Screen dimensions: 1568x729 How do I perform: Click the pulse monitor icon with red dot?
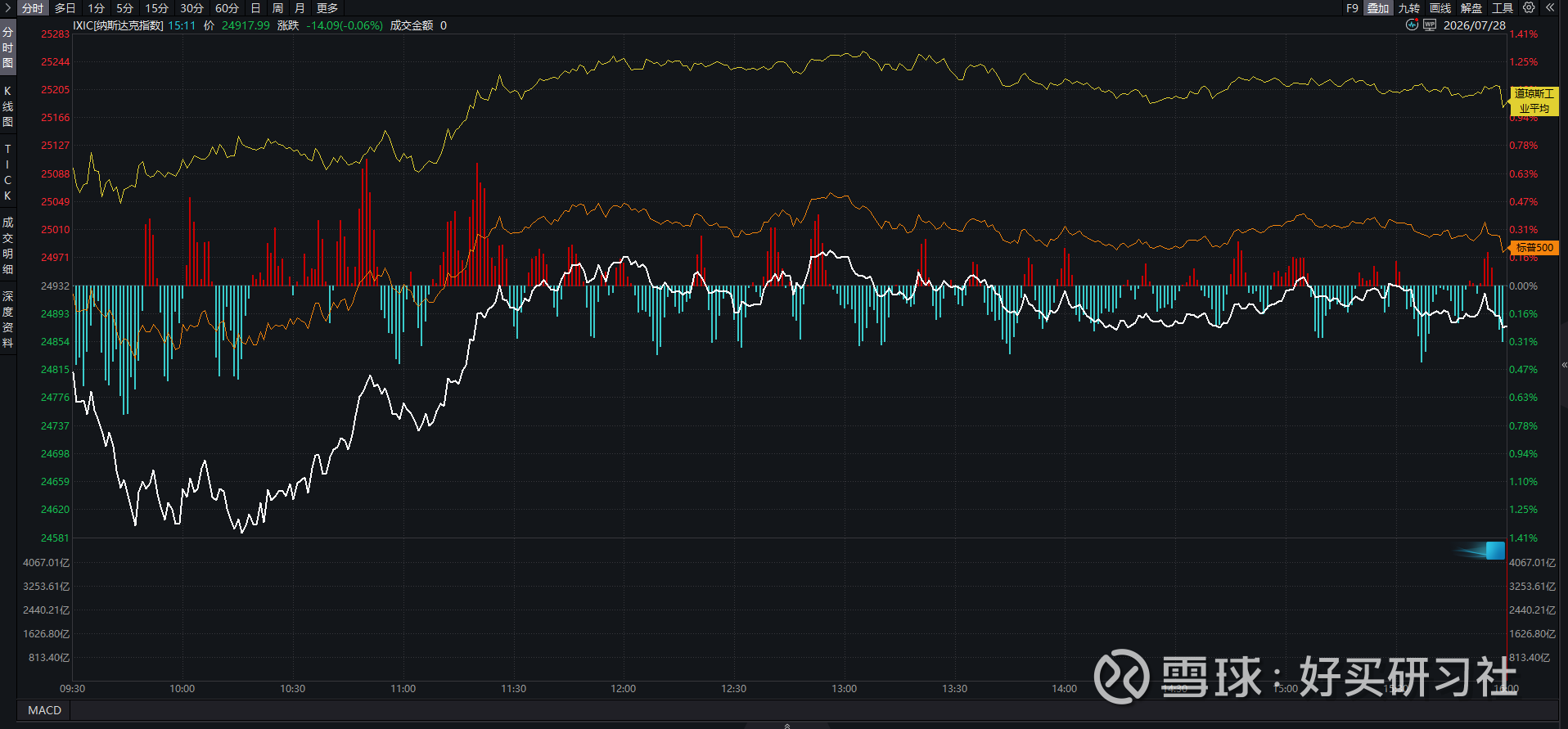pyautogui.click(x=1412, y=25)
